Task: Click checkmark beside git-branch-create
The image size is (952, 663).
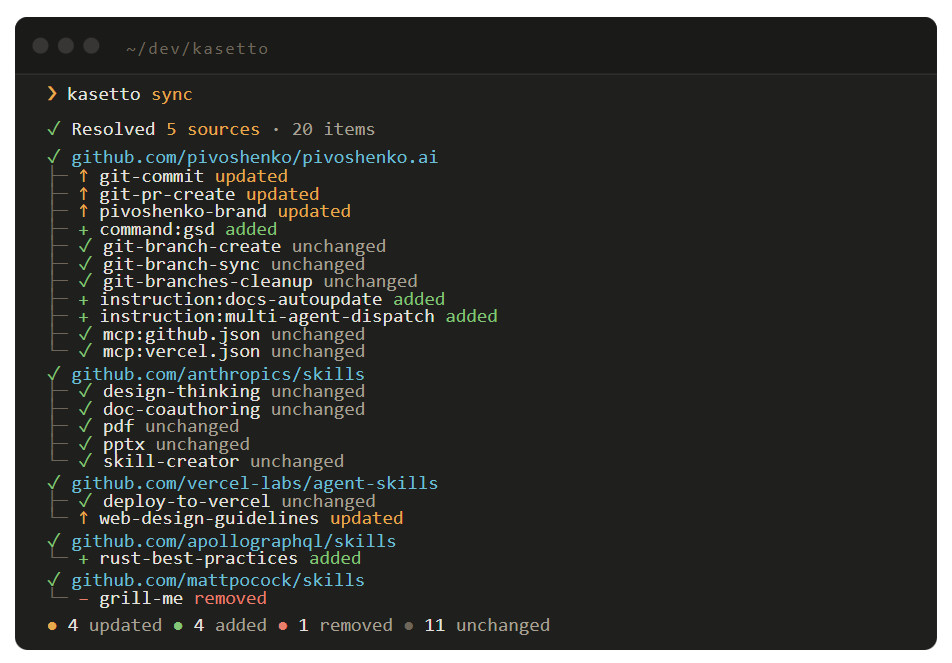Action: (x=85, y=246)
